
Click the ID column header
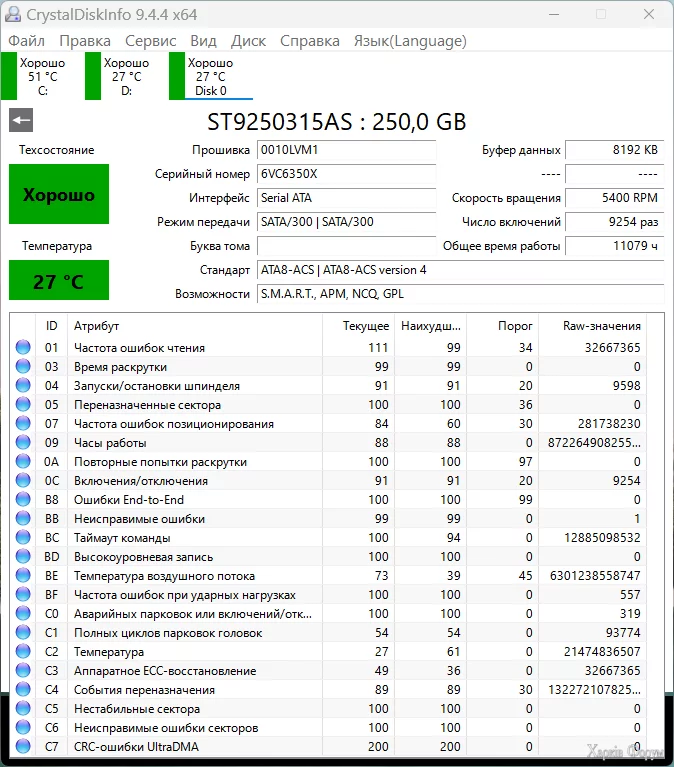tap(51, 326)
